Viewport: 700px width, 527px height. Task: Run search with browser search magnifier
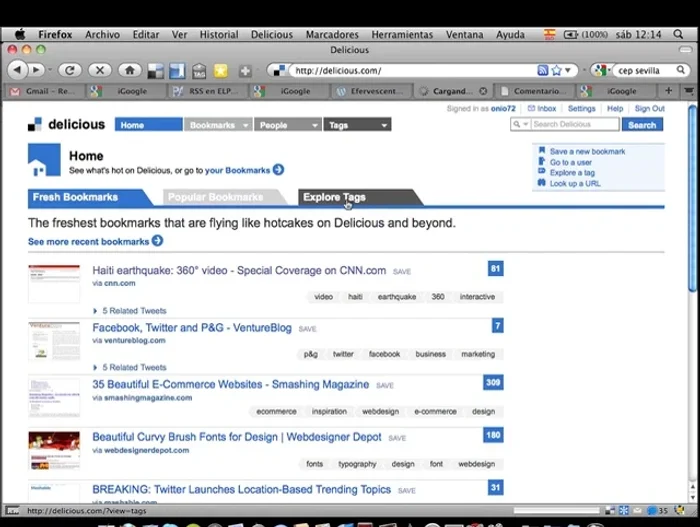tap(680, 70)
